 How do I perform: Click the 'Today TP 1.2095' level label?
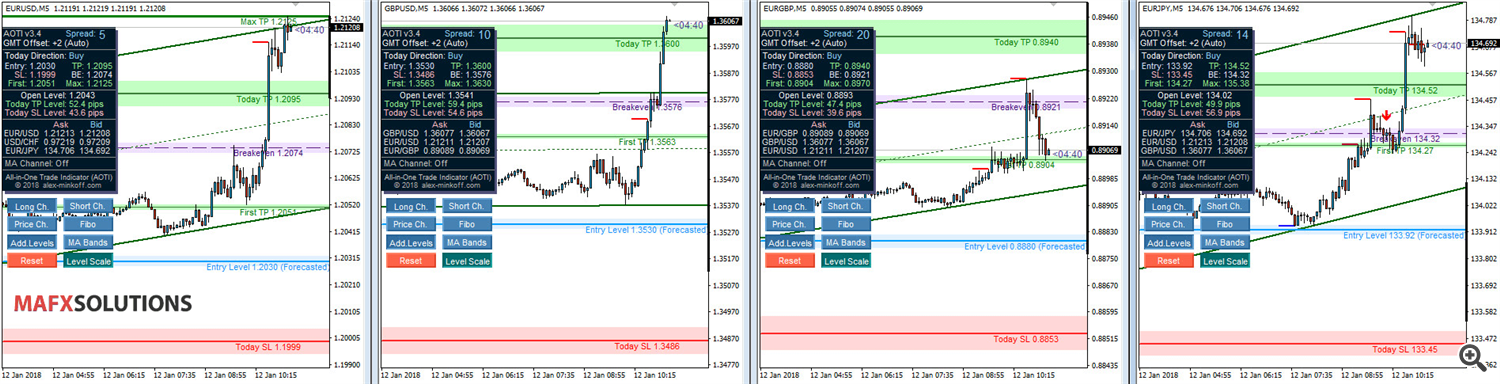(x=268, y=100)
